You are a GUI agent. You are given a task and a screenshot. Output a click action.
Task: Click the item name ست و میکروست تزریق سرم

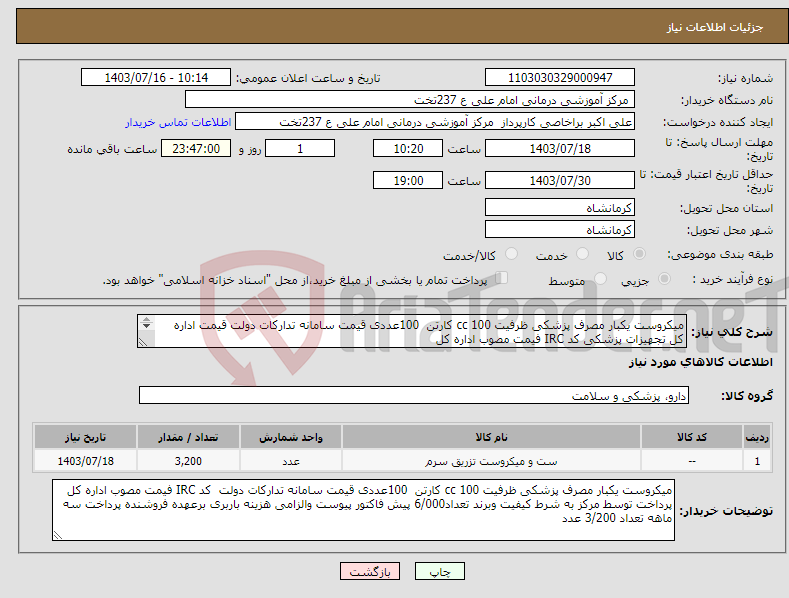[491, 461]
